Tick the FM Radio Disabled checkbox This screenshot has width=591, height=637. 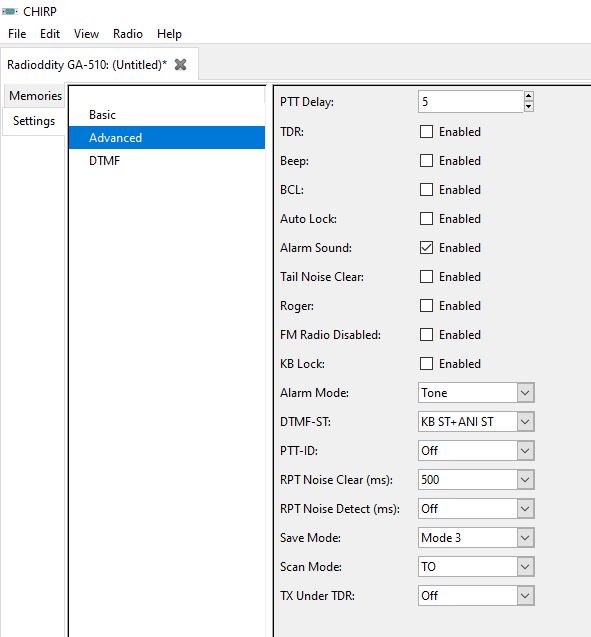point(426,335)
